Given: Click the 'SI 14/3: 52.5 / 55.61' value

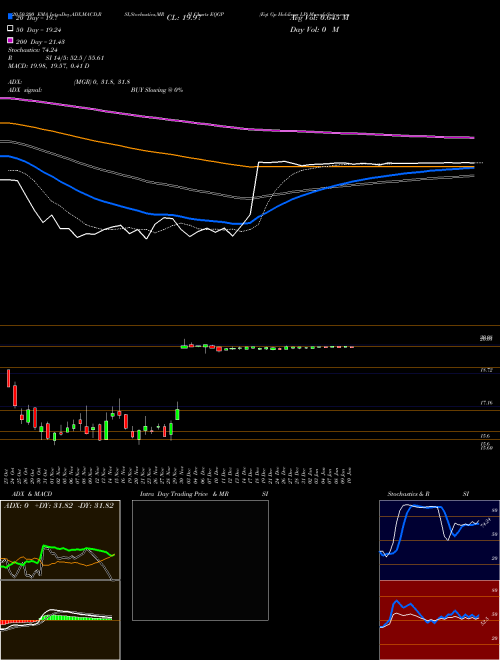Looking at the screenshot, I should (75, 58).
